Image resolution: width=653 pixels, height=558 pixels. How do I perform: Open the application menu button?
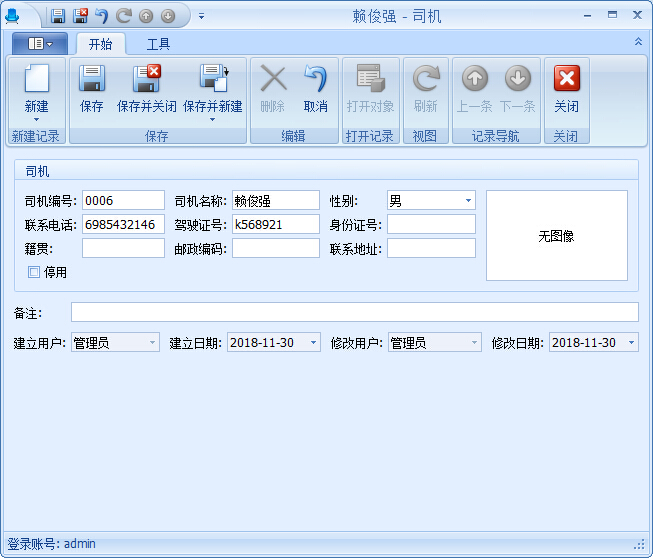click(x=40, y=44)
